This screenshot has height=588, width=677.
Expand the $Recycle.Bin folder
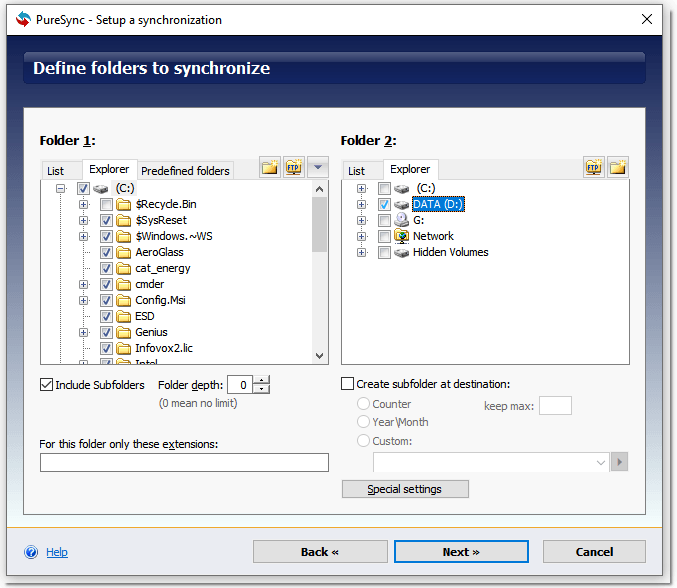pos(84,204)
